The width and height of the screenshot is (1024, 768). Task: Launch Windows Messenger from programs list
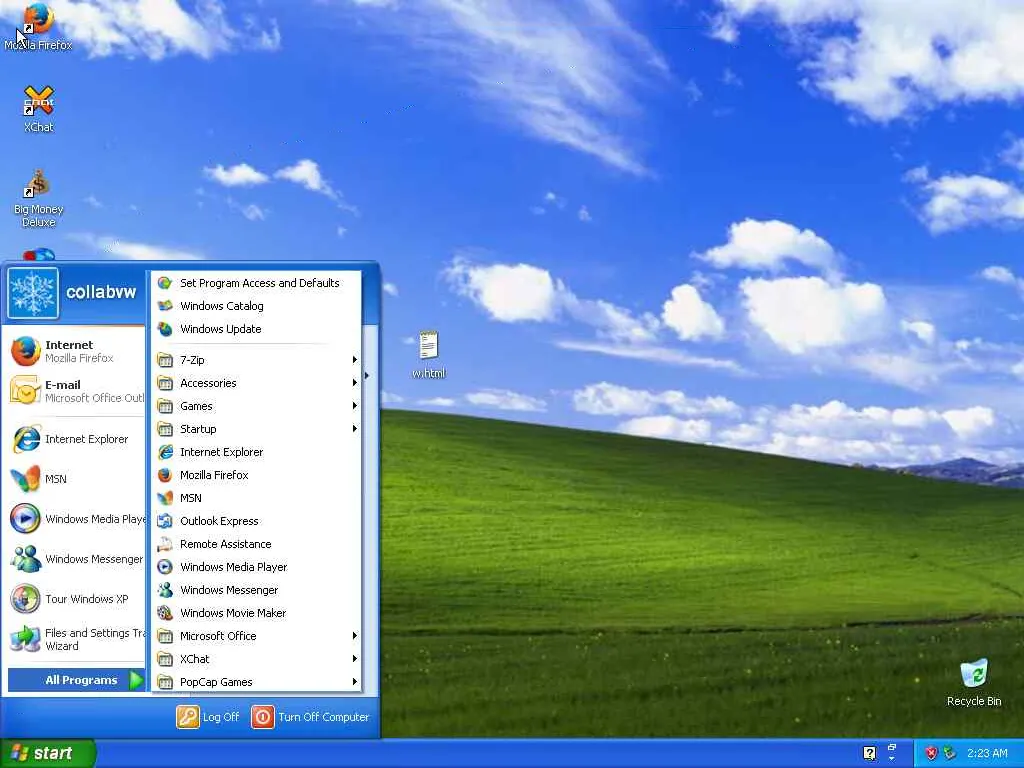tap(257, 590)
